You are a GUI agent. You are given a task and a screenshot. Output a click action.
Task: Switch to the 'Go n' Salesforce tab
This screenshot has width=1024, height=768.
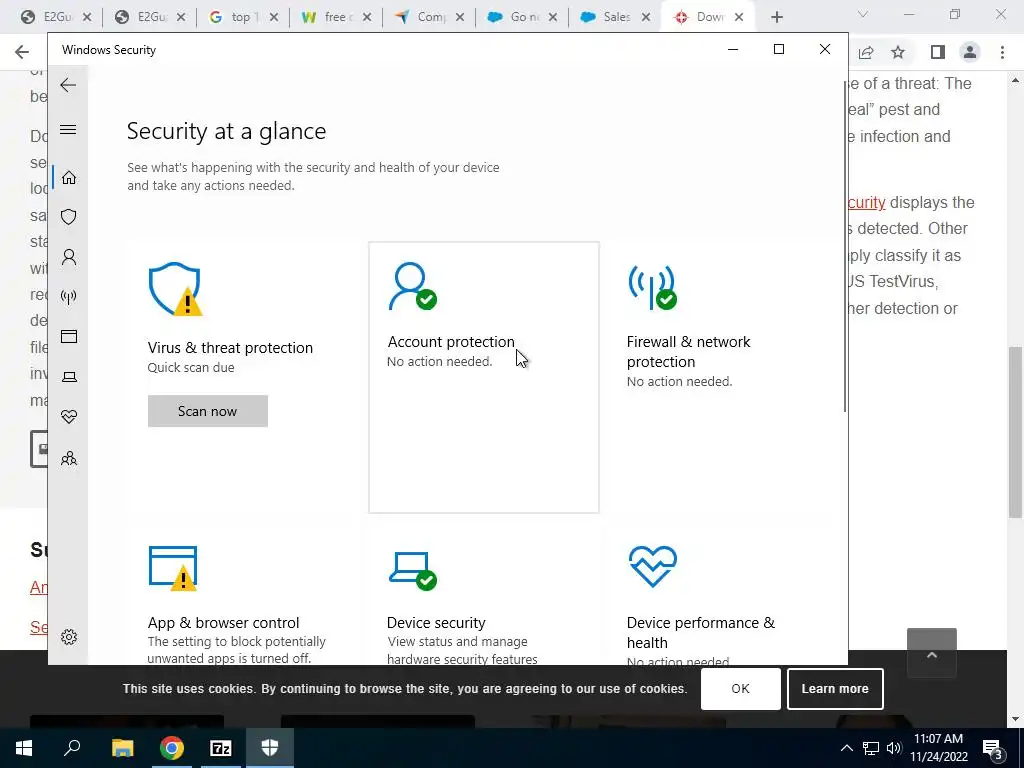pyautogui.click(x=523, y=17)
